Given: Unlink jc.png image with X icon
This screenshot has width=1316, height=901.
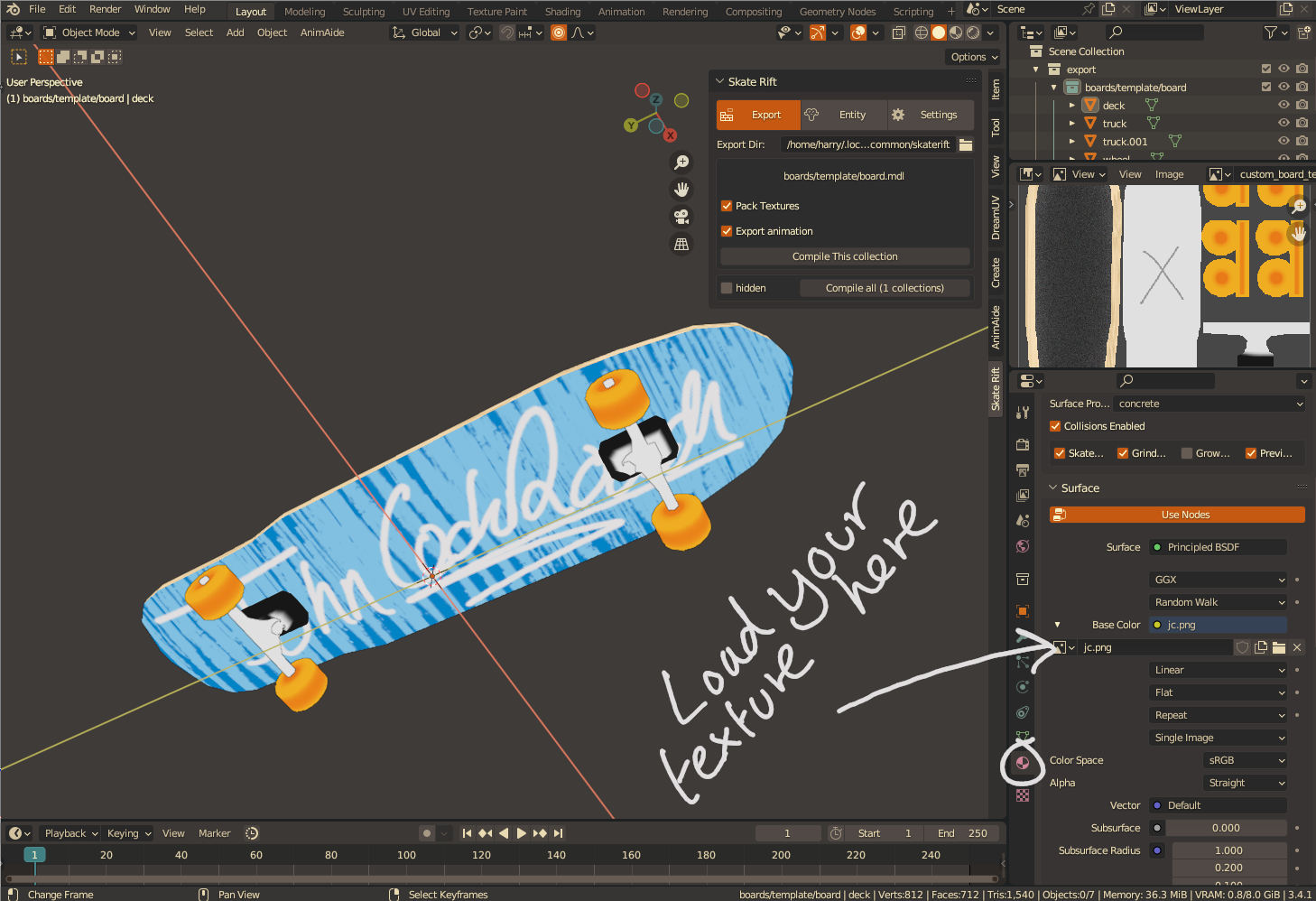Looking at the screenshot, I should (x=1297, y=647).
